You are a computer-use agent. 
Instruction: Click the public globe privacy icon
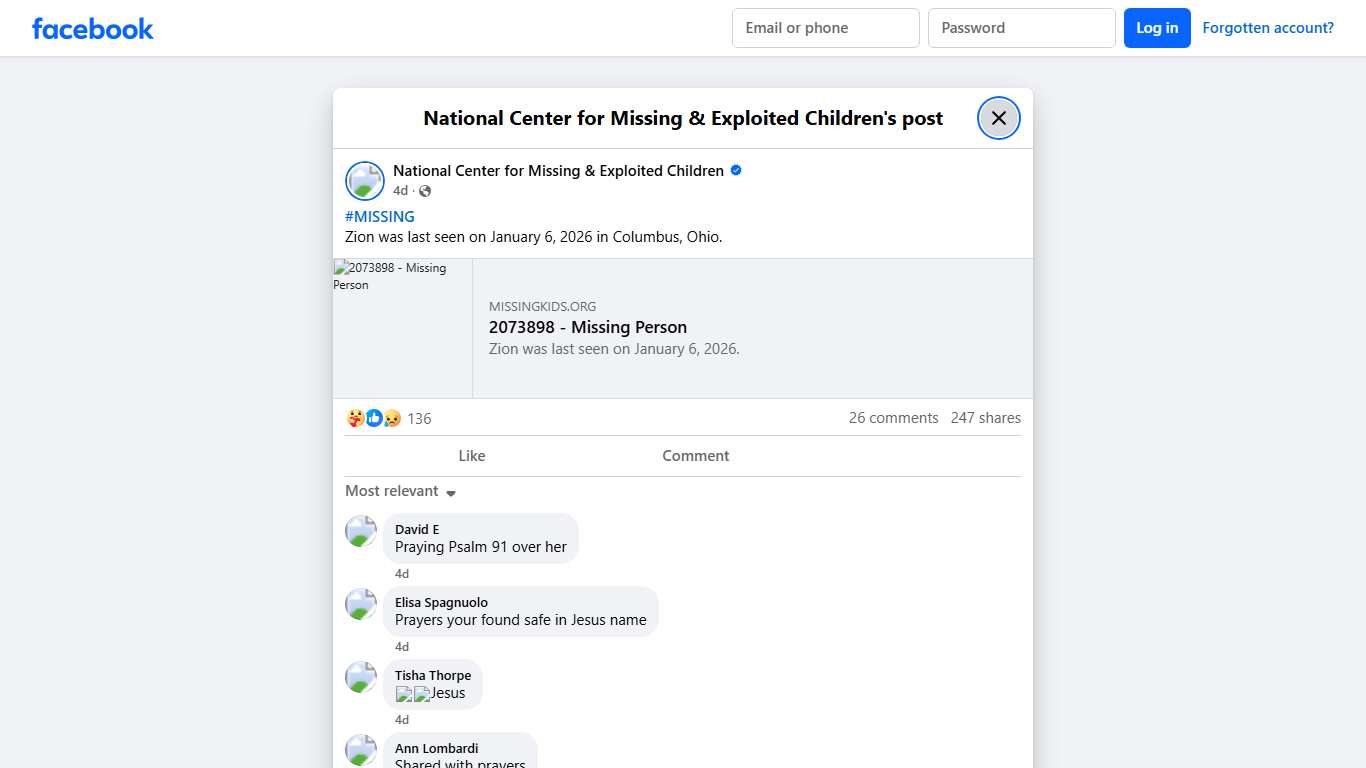pyautogui.click(x=425, y=191)
